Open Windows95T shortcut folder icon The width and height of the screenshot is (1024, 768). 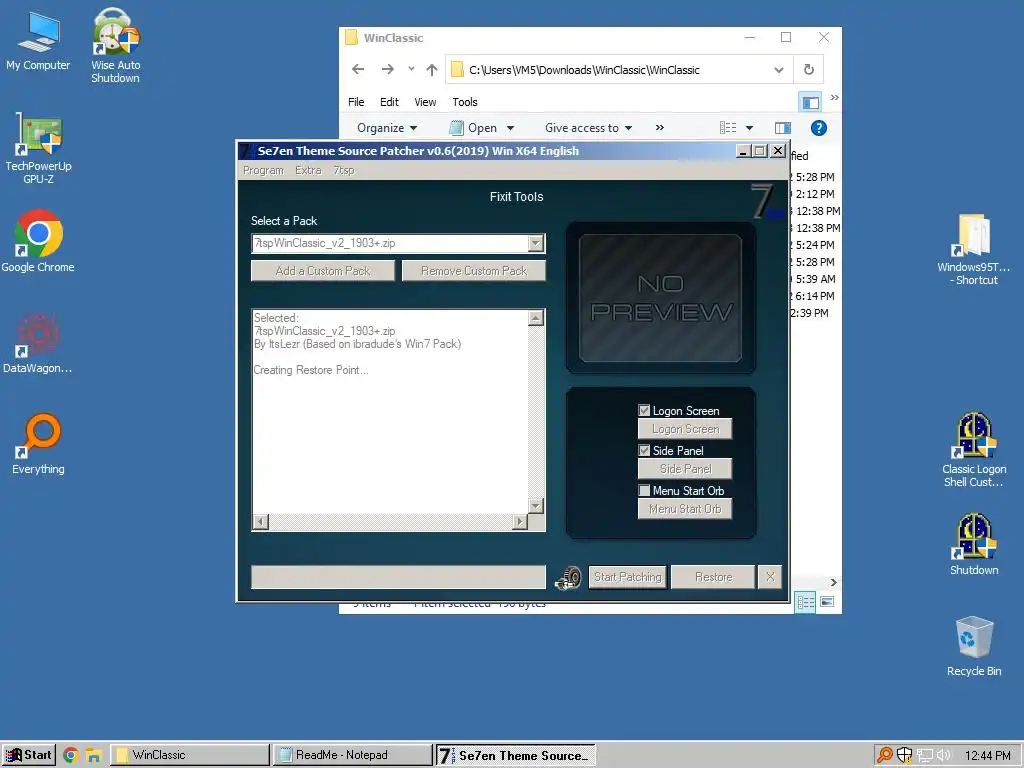point(974,249)
